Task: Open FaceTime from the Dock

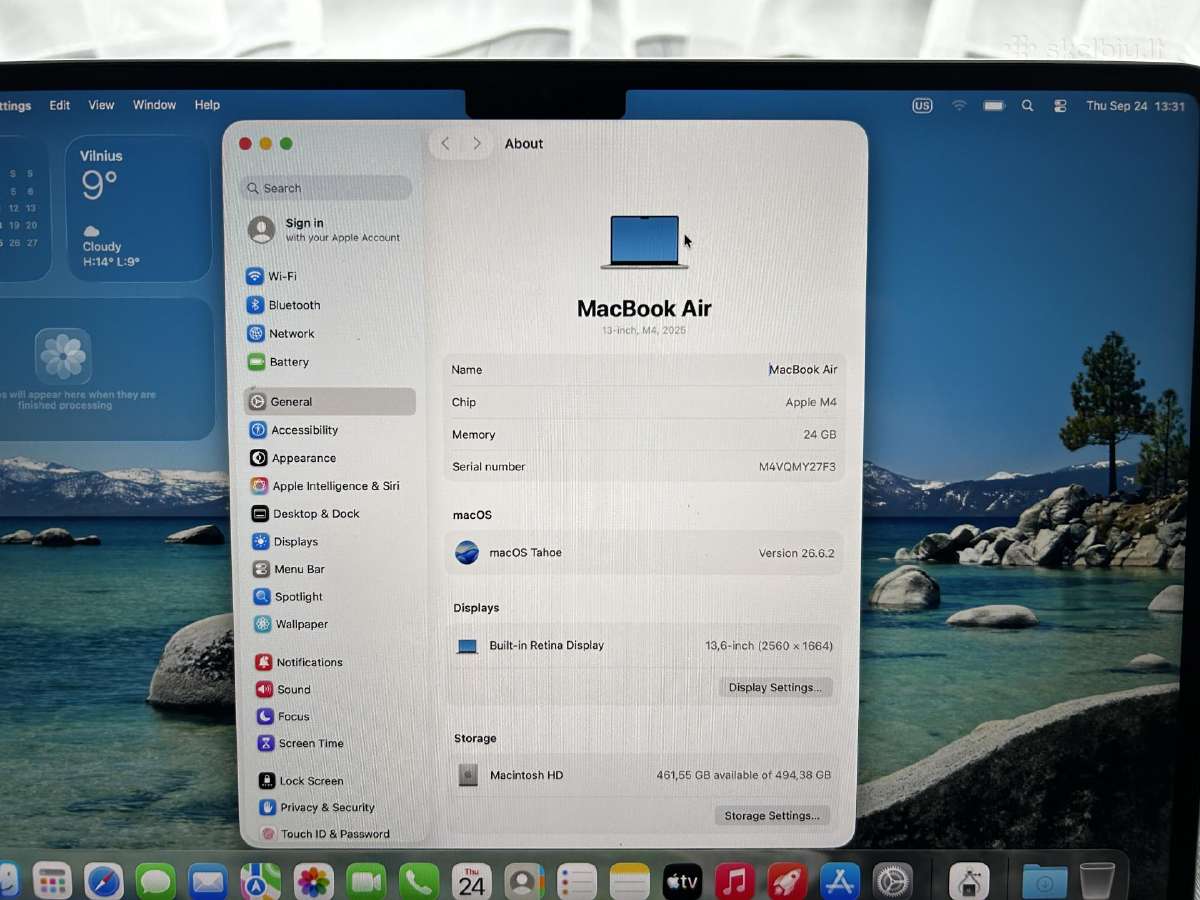Action: (366, 881)
